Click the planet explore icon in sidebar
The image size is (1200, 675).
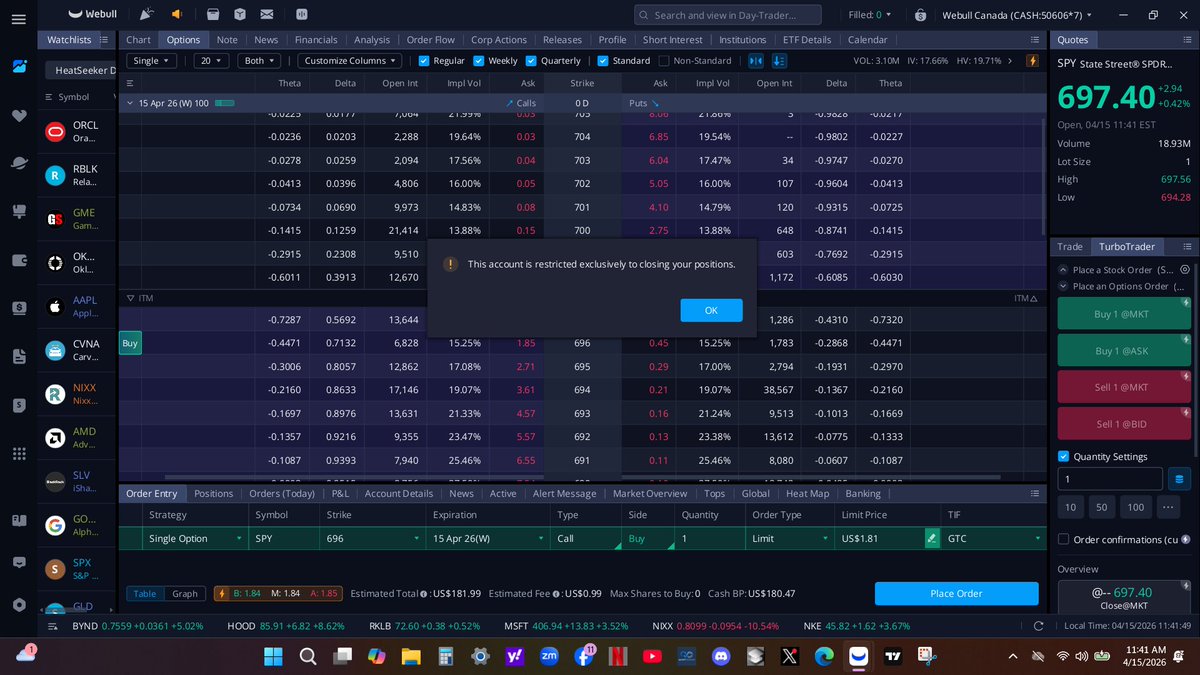pyautogui.click(x=19, y=163)
